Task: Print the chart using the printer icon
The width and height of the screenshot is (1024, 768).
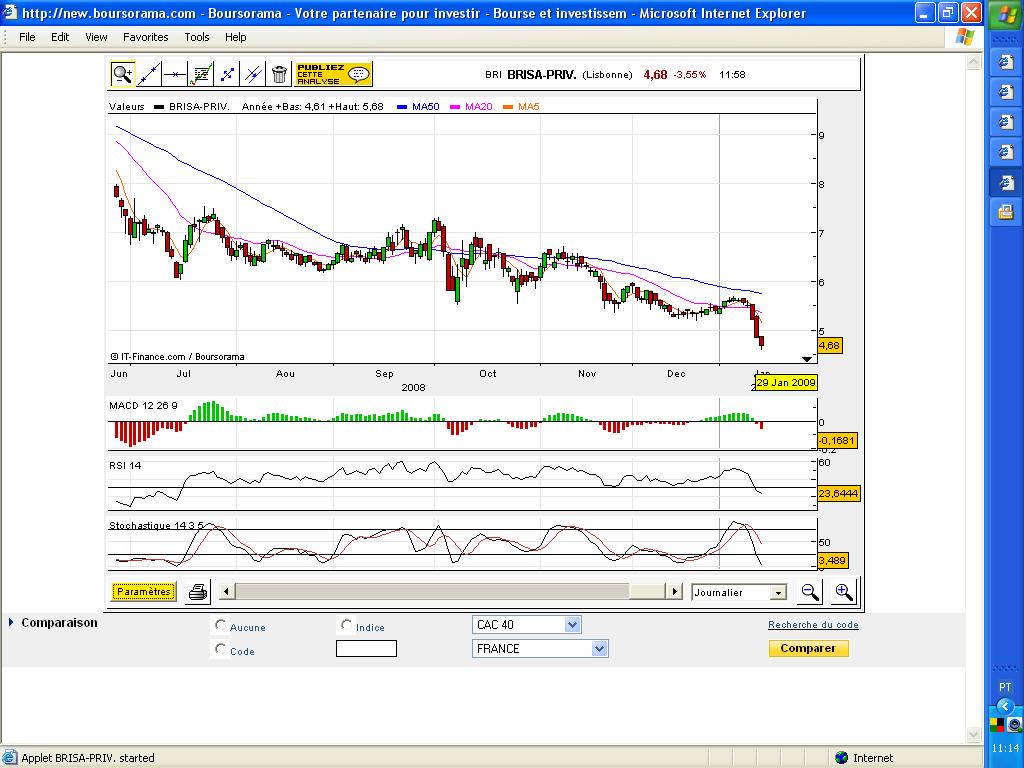Action: pyautogui.click(x=198, y=592)
